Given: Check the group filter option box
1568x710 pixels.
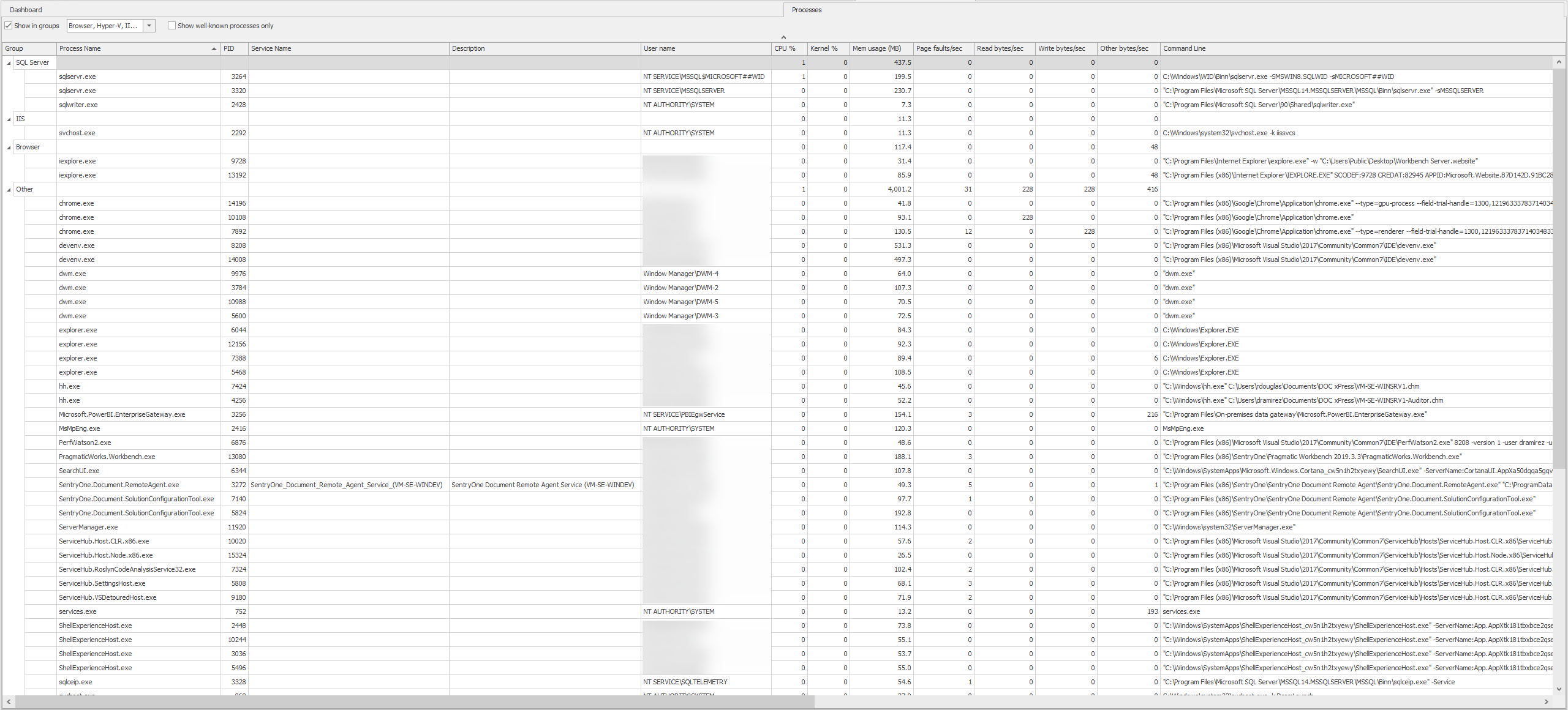Looking at the screenshot, I should 107,26.
